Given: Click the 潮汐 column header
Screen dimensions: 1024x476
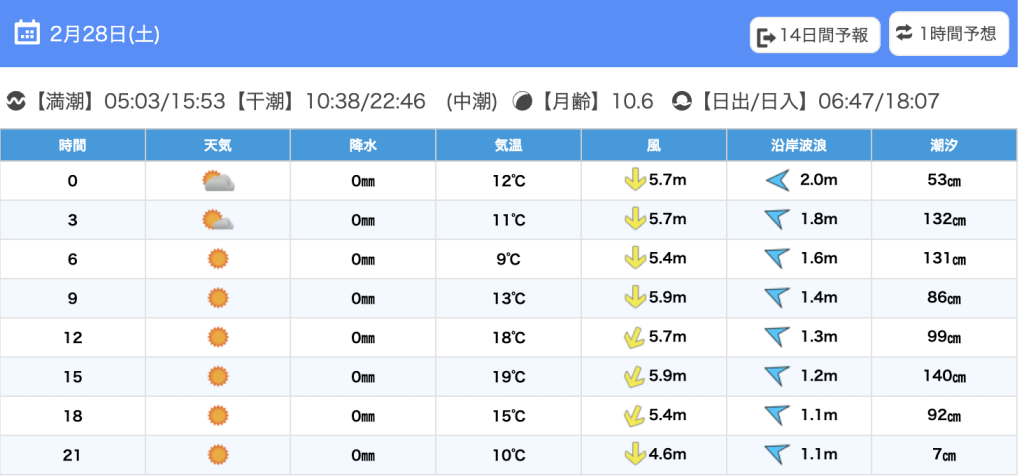Looking at the screenshot, I should pyautogui.click(x=944, y=145).
